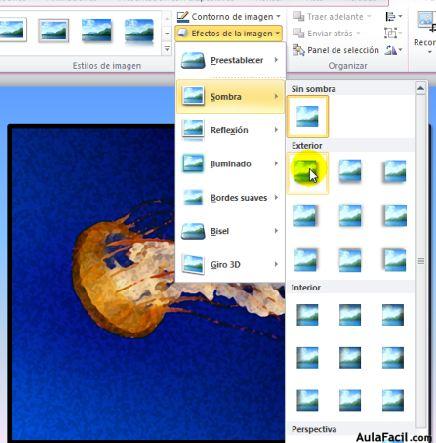Image resolution: width=436 pixels, height=443 pixels.
Task: Apply the last Interior shadow in the second row
Action: [x=393, y=358]
